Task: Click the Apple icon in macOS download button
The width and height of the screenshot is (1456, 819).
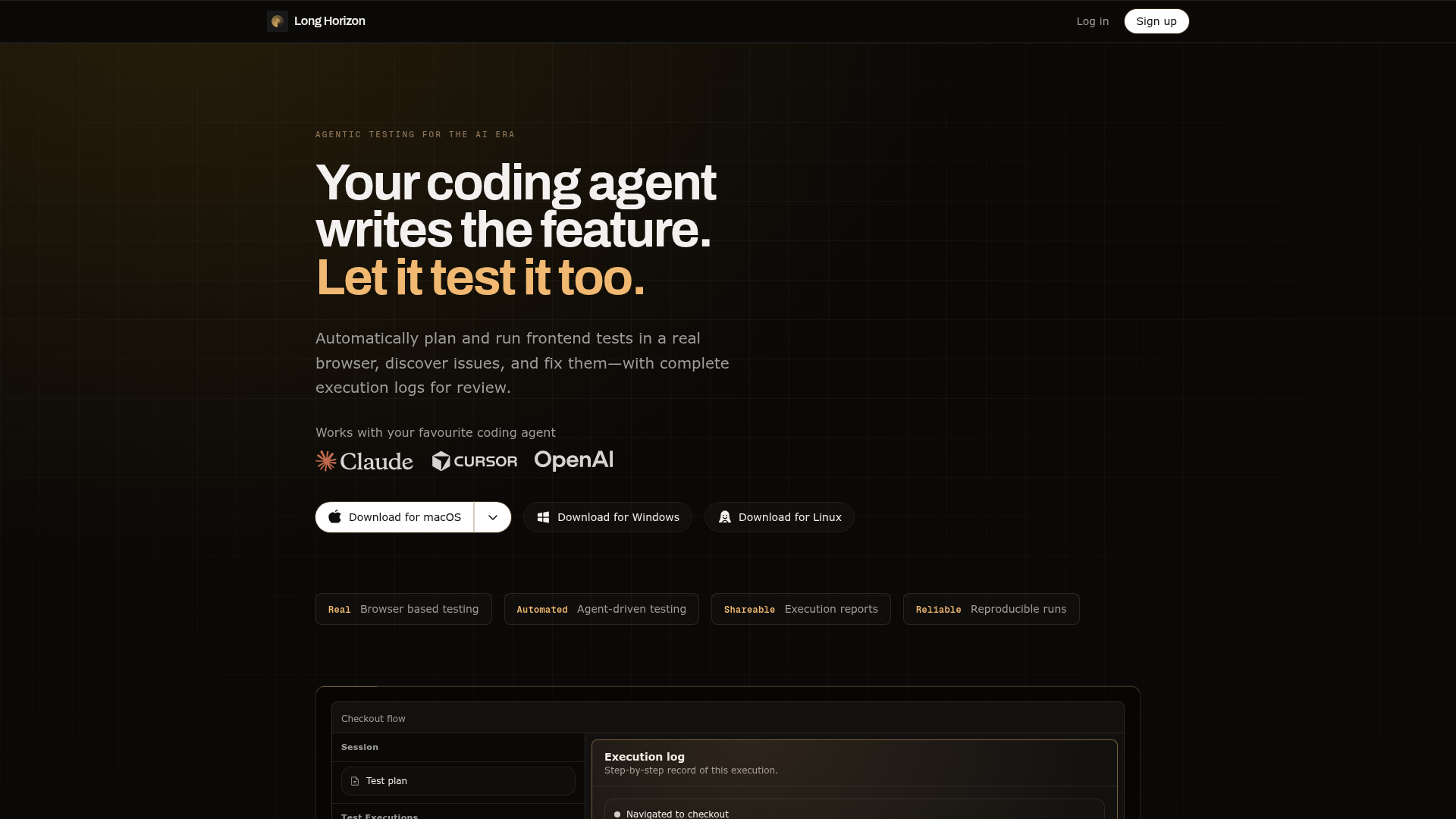Action: tap(334, 517)
